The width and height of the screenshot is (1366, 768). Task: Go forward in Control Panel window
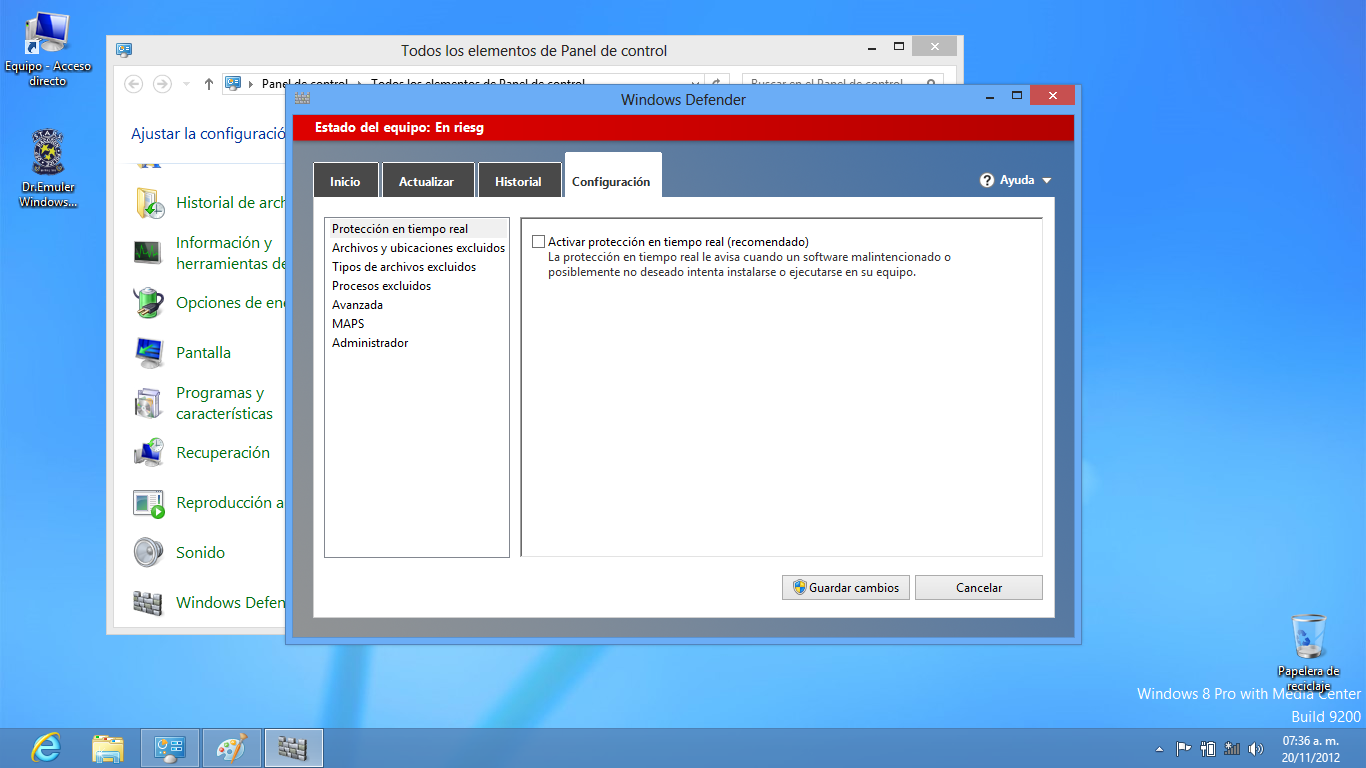pos(162,84)
